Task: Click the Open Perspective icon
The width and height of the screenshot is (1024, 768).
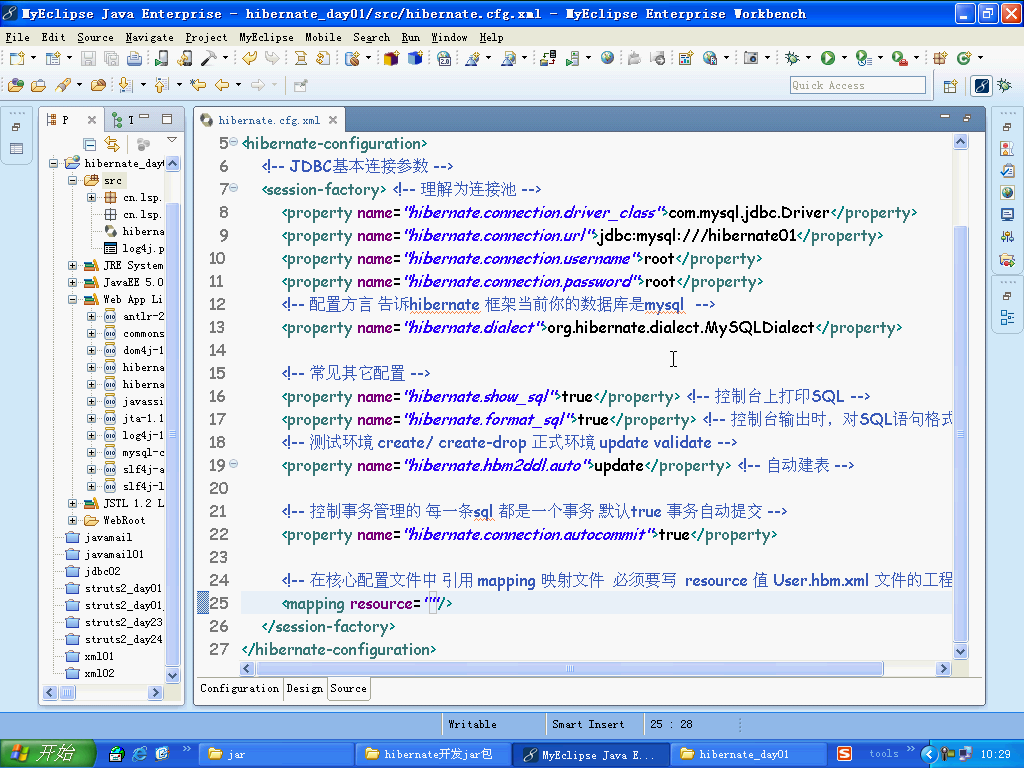Action: pos(950,86)
